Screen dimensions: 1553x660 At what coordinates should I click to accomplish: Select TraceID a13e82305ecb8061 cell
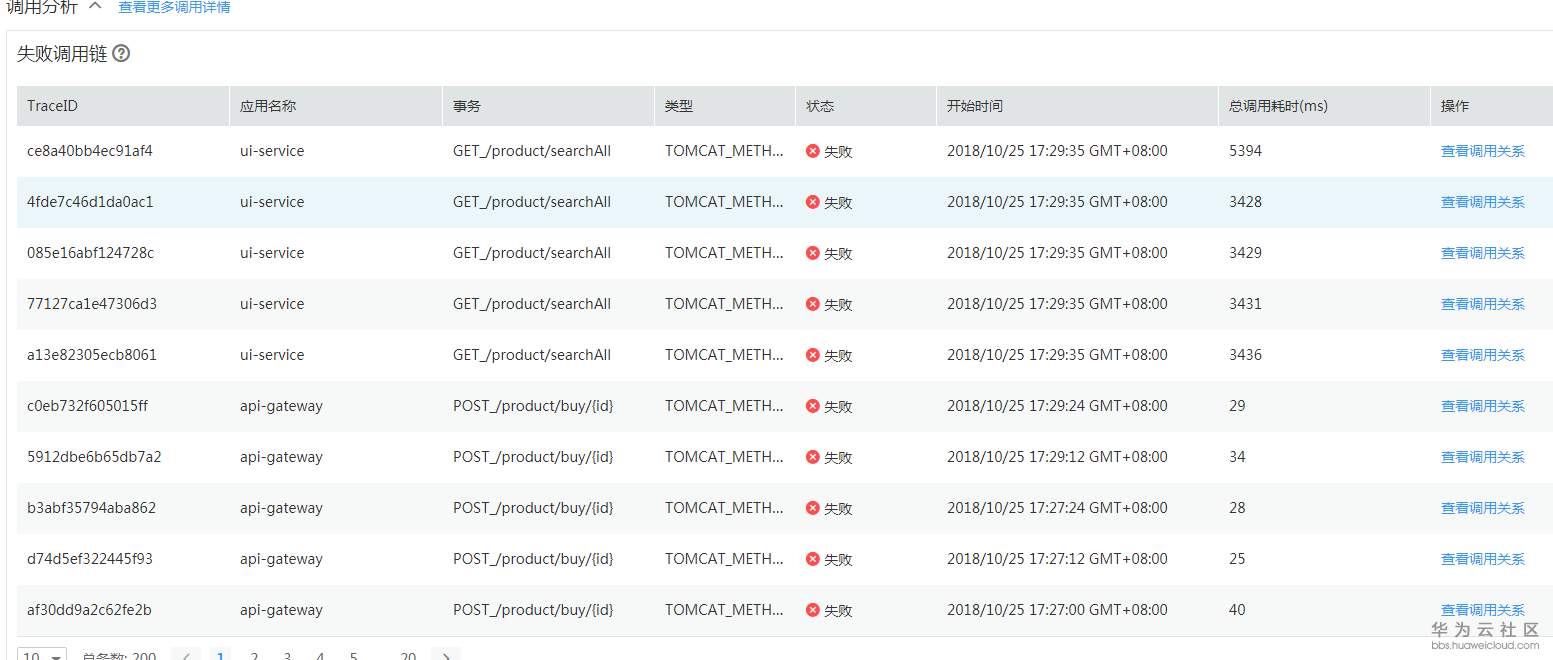(x=92, y=355)
